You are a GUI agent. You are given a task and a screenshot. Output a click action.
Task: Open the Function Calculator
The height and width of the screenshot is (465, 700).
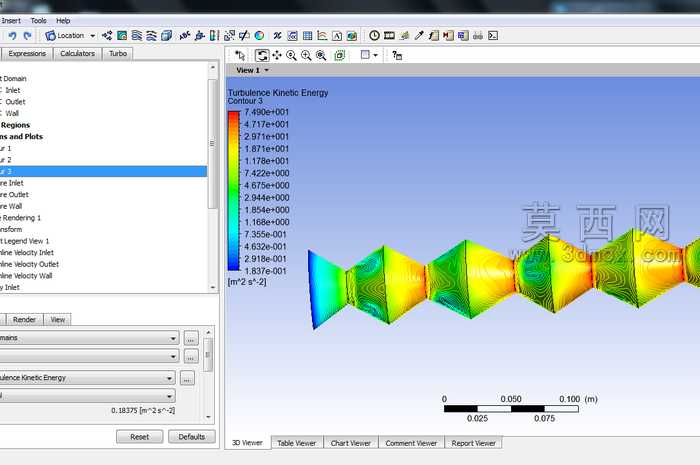(433, 36)
